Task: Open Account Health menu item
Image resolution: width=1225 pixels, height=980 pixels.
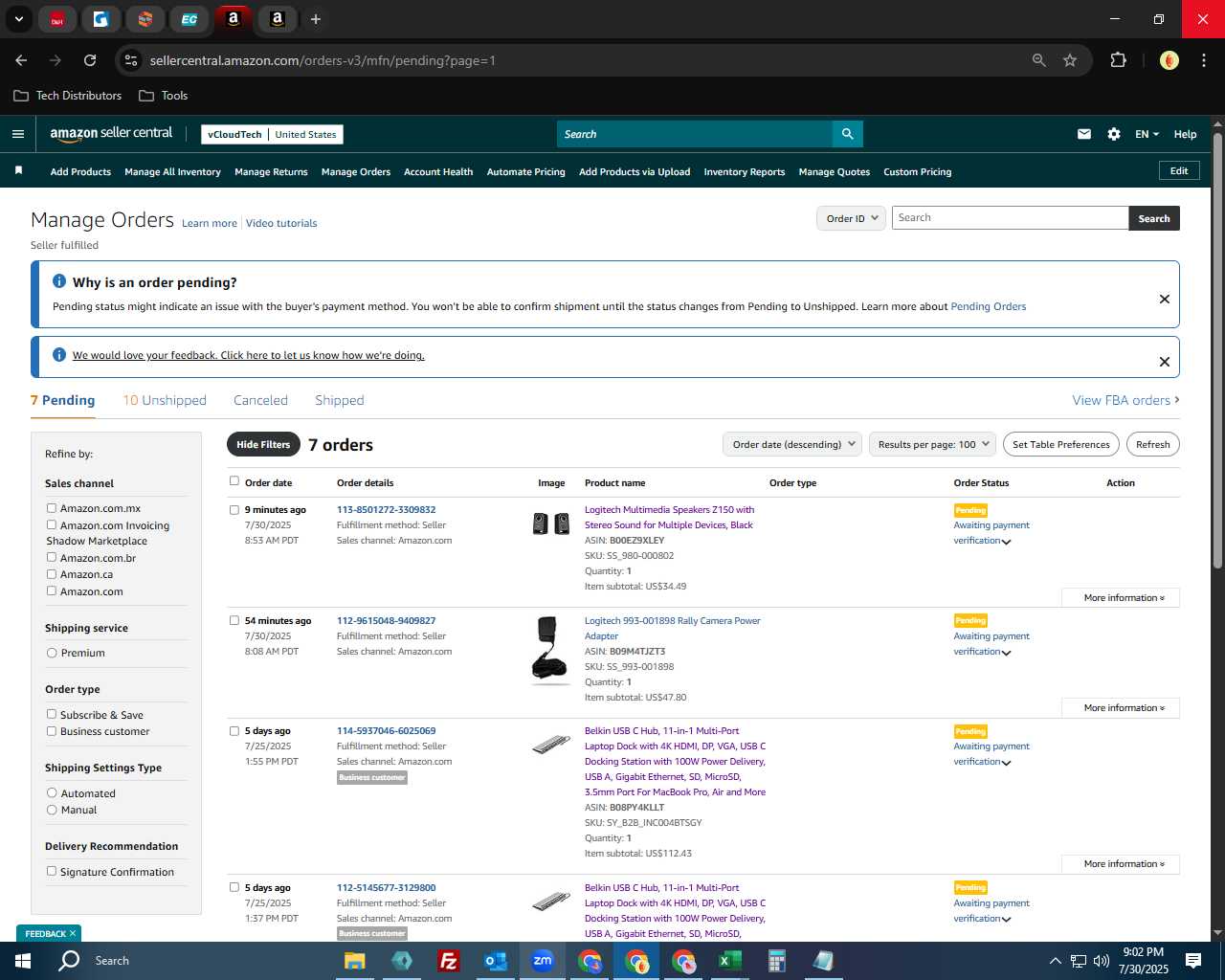Action: click(x=438, y=172)
